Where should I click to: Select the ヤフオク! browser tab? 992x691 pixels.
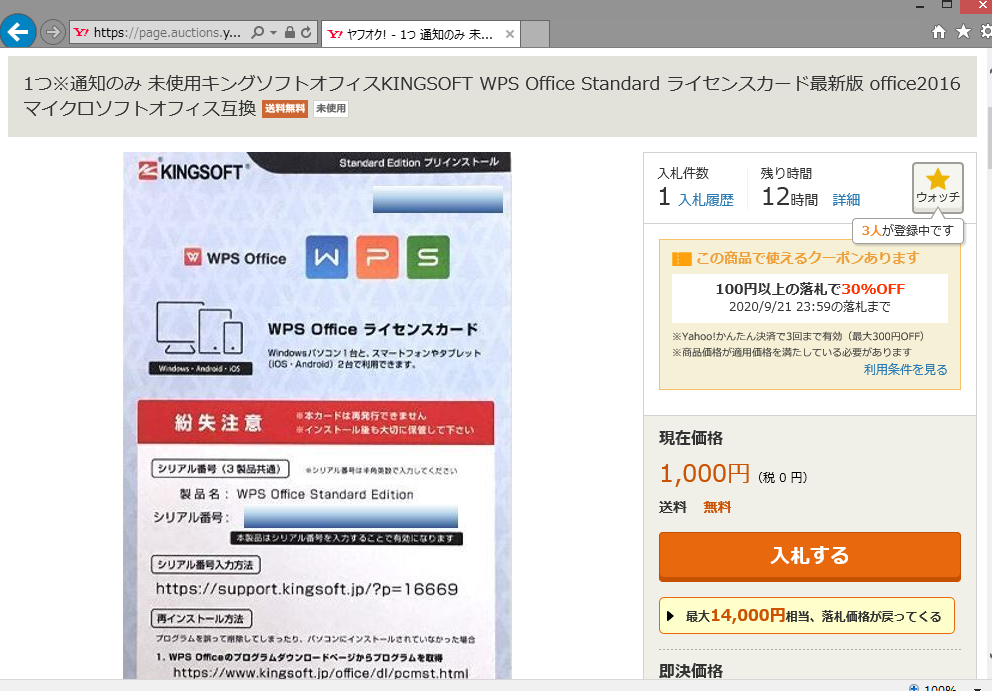(x=410, y=34)
